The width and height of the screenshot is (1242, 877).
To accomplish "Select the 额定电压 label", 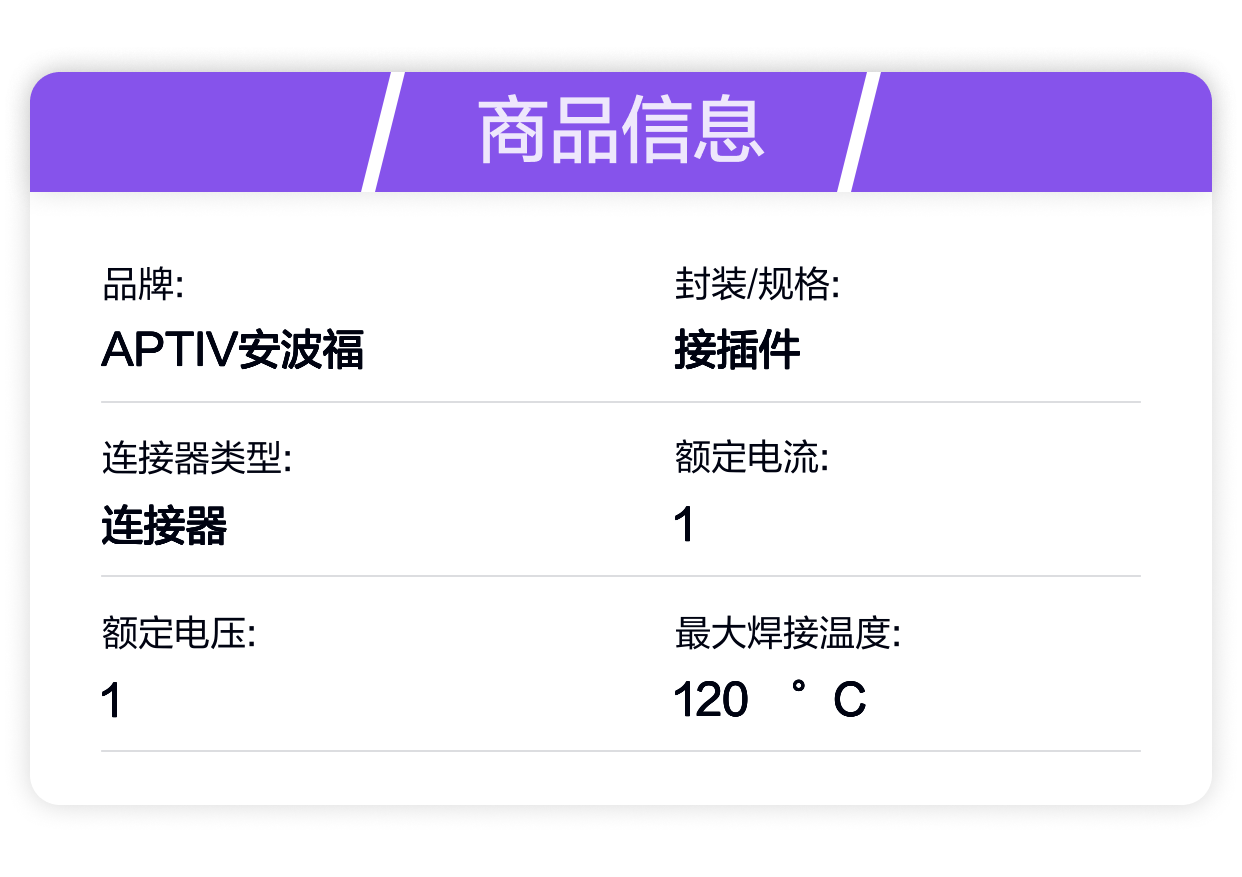I will [179, 634].
